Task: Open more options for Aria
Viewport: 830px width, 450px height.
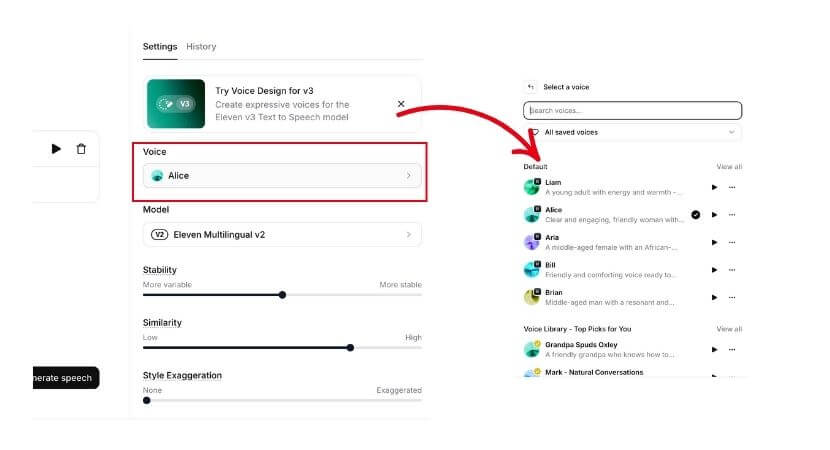Action: pos(732,242)
